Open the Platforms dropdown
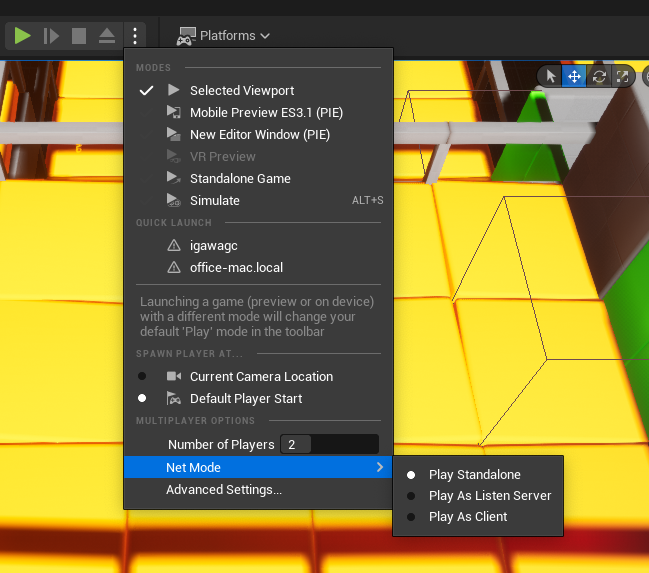This screenshot has height=573, width=649. click(x=224, y=36)
